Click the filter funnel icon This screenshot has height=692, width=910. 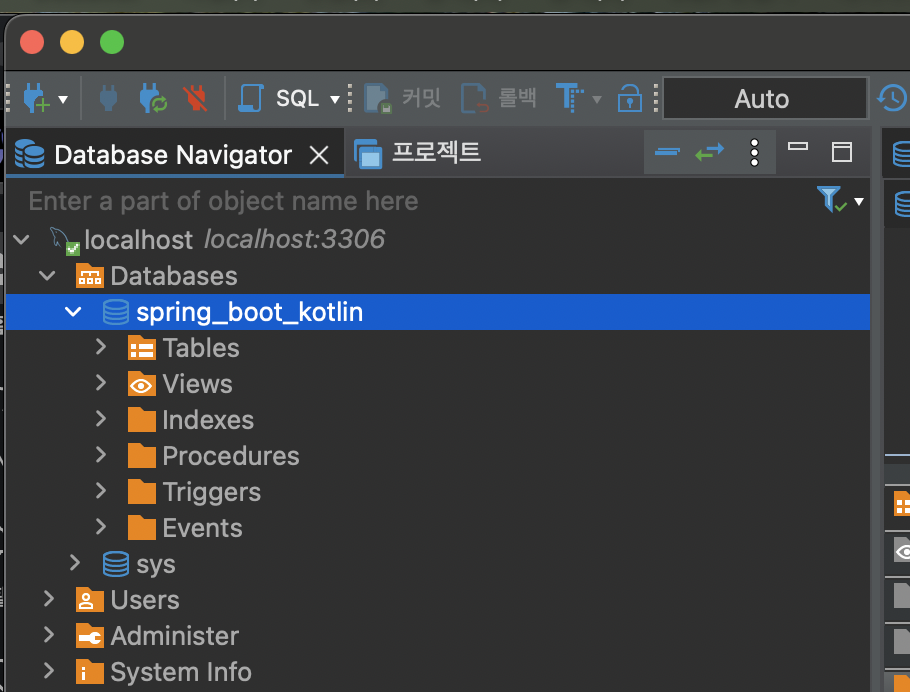click(x=831, y=199)
